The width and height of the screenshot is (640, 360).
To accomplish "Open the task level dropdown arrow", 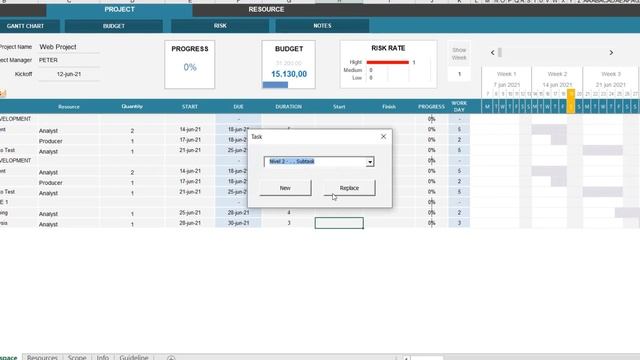I will pos(370,162).
